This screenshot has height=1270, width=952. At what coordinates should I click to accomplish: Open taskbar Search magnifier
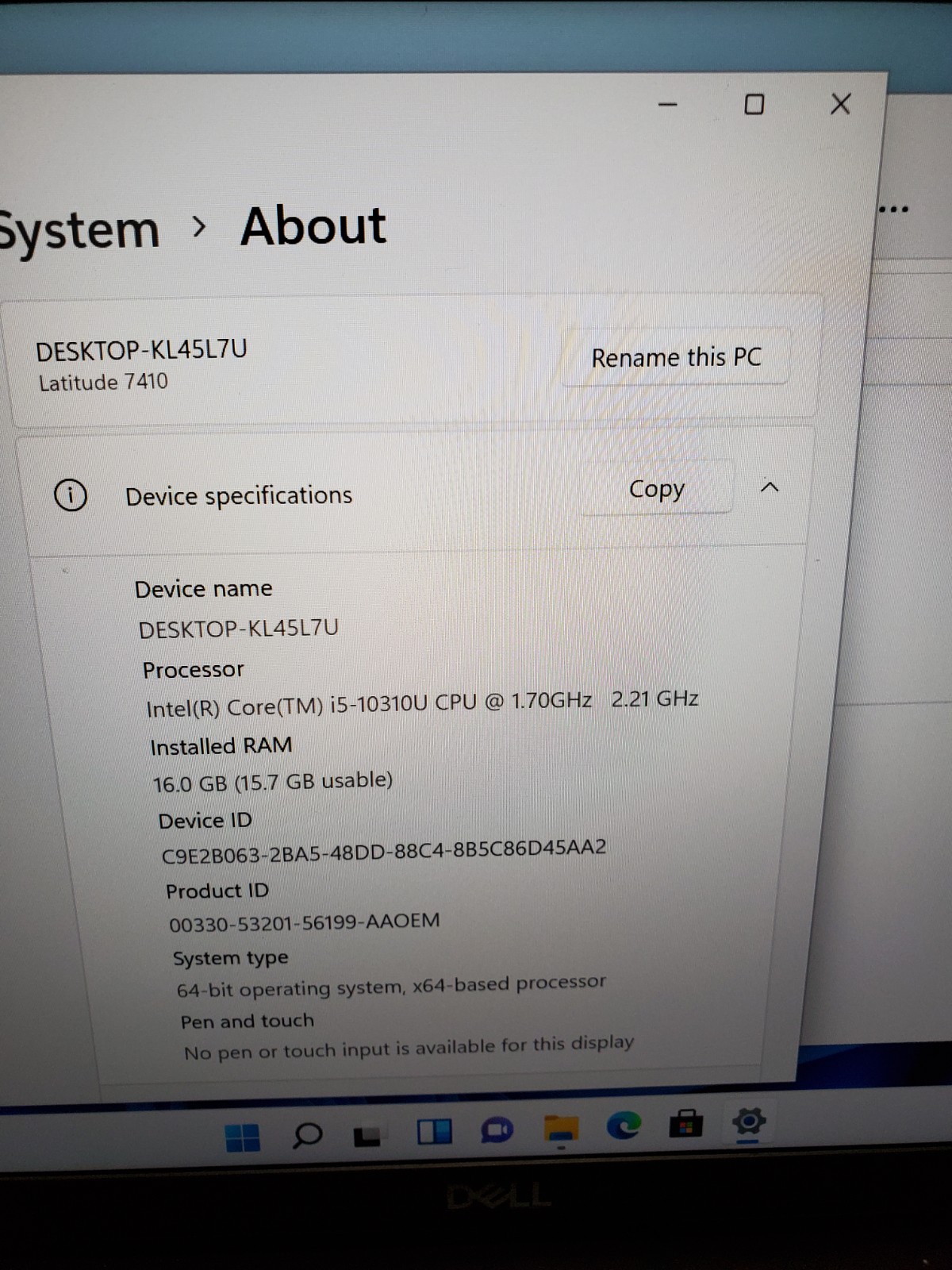tap(307, 1135)
